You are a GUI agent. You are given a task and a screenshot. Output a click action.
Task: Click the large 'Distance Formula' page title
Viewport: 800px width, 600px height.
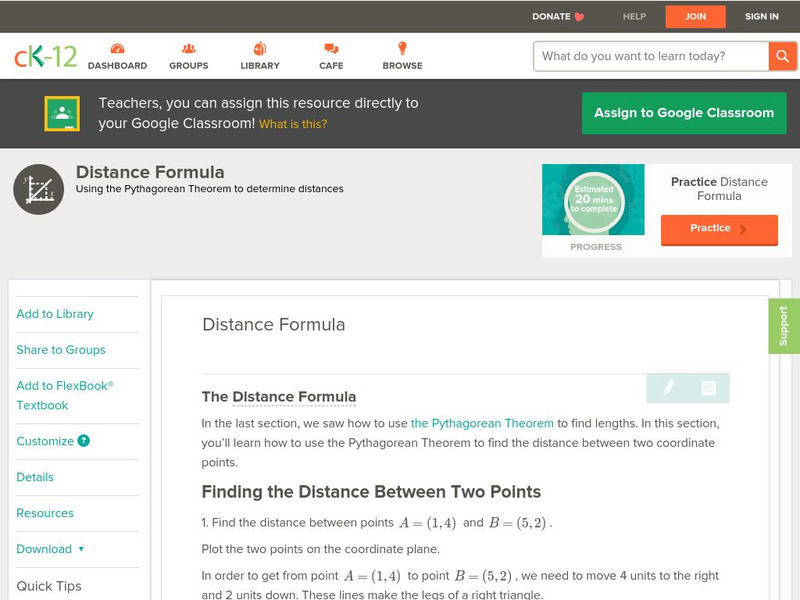(150, 172)
